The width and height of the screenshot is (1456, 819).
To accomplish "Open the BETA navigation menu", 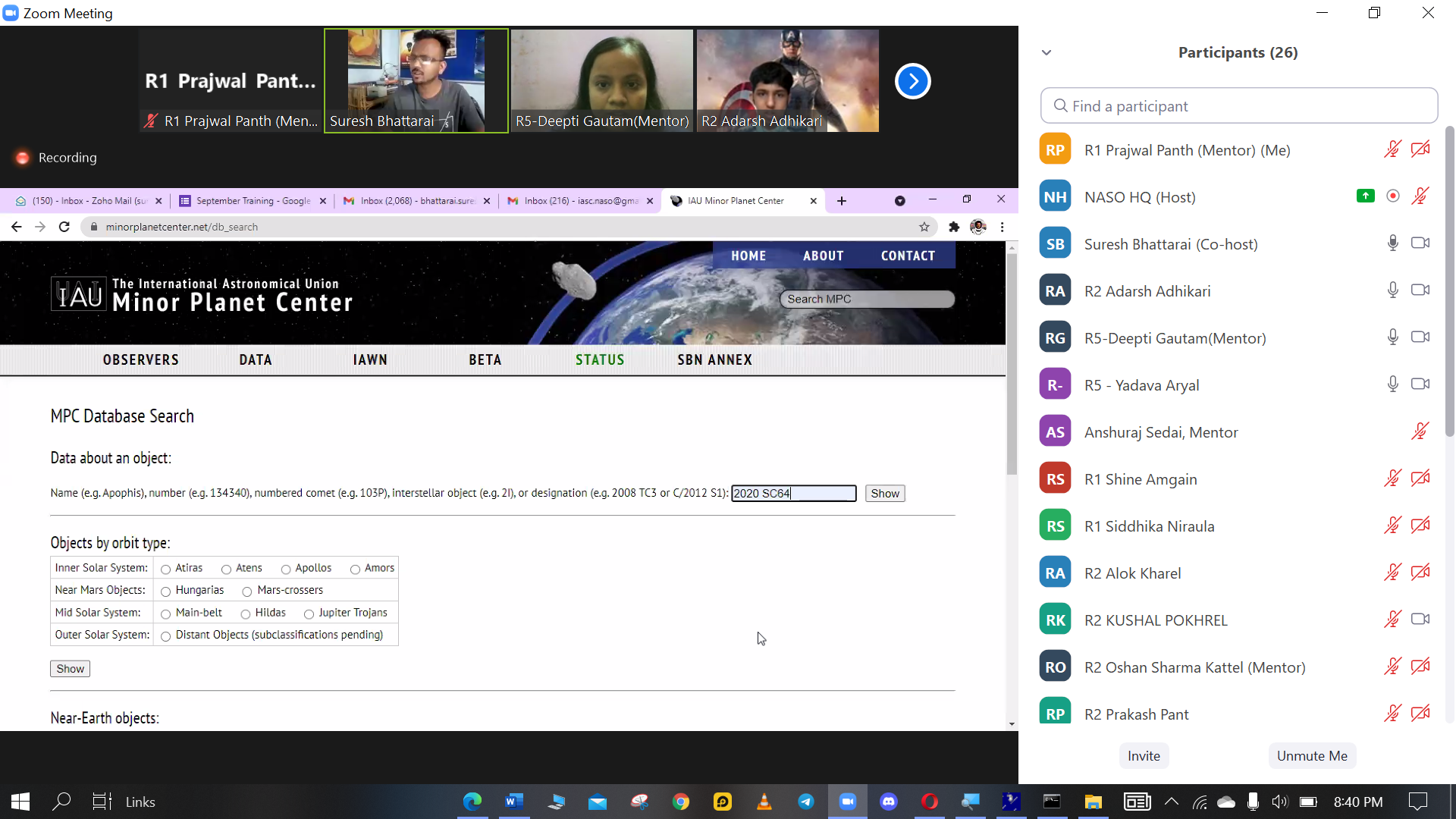I will click(x=485, y=359).
